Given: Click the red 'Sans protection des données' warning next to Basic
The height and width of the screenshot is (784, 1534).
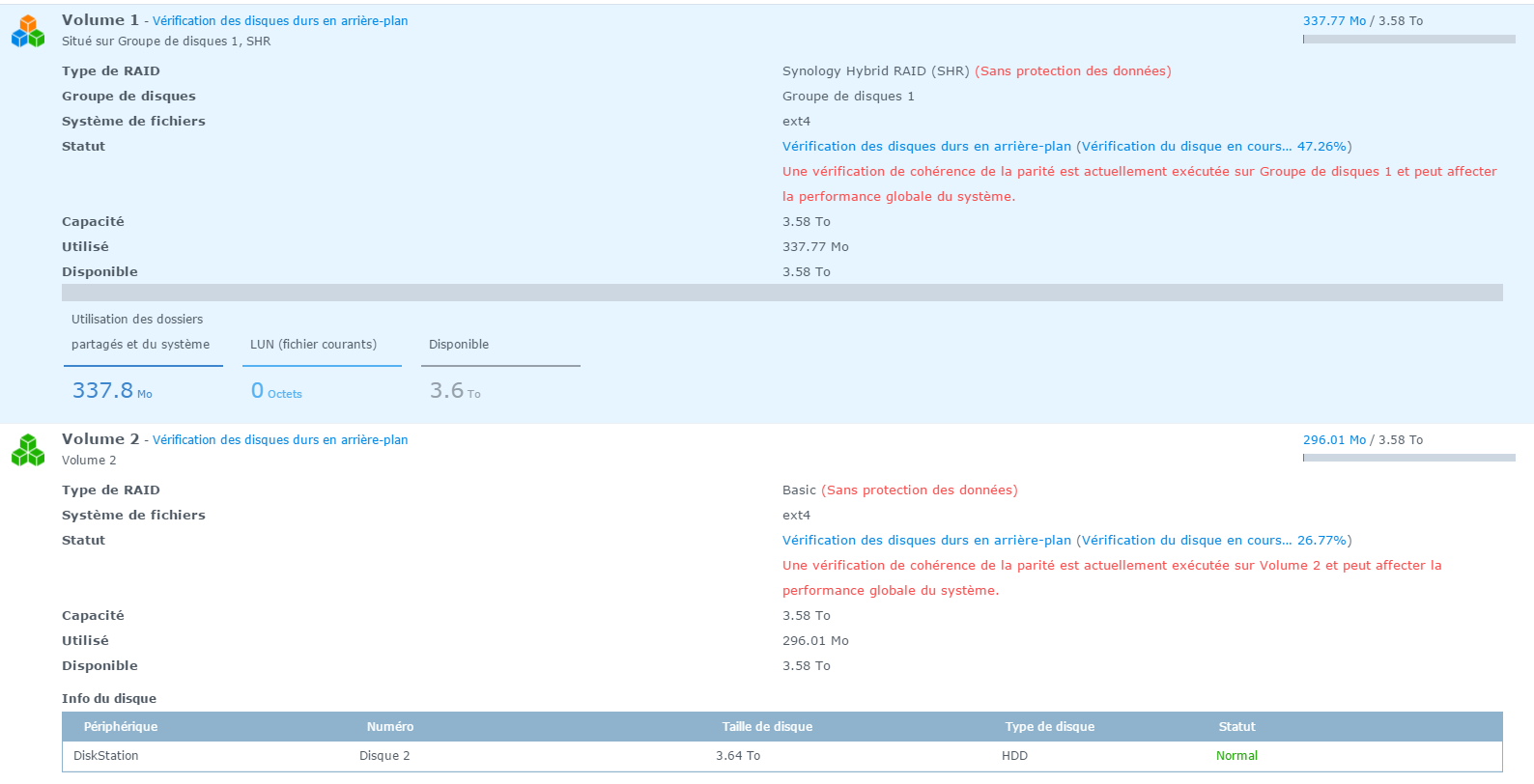Looking at the screenshot, I should click(x=920, y=490).
